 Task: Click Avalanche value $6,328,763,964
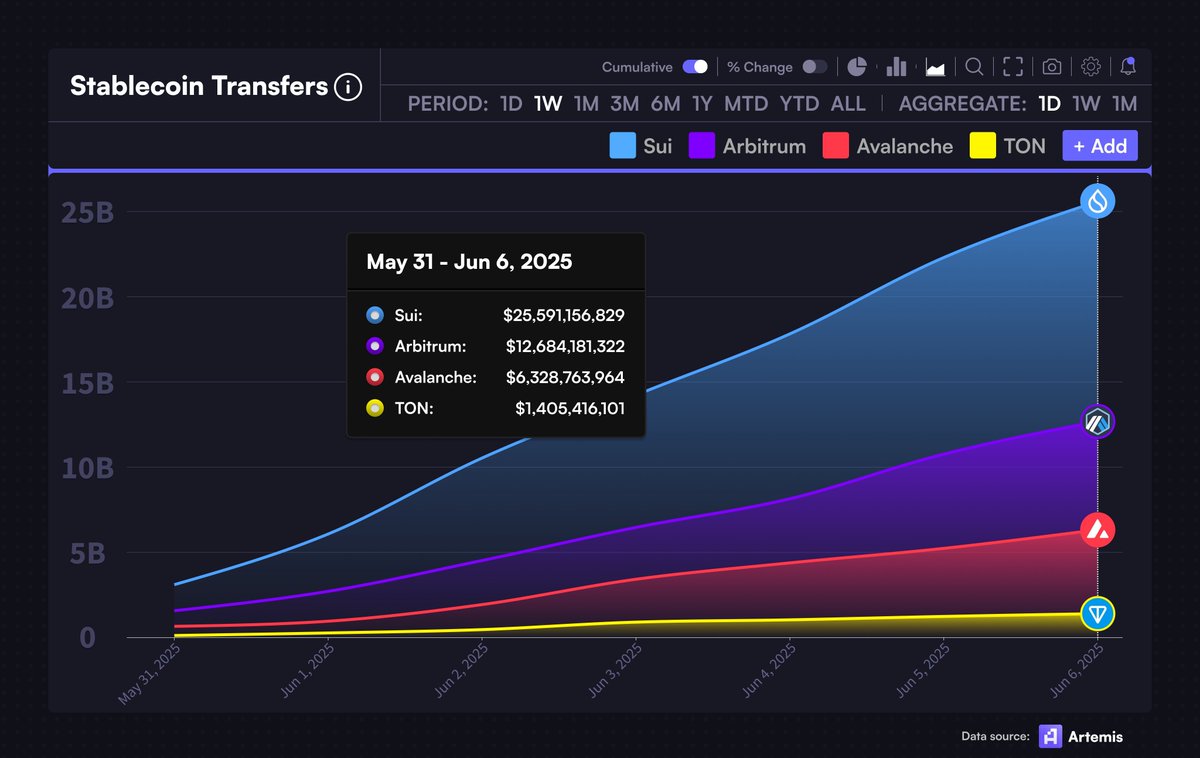[x=567, y=377]
